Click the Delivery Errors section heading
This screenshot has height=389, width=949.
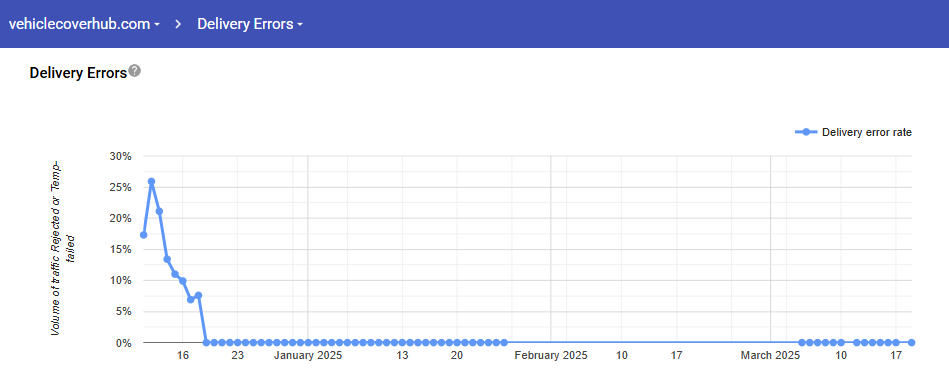(78, 73)
